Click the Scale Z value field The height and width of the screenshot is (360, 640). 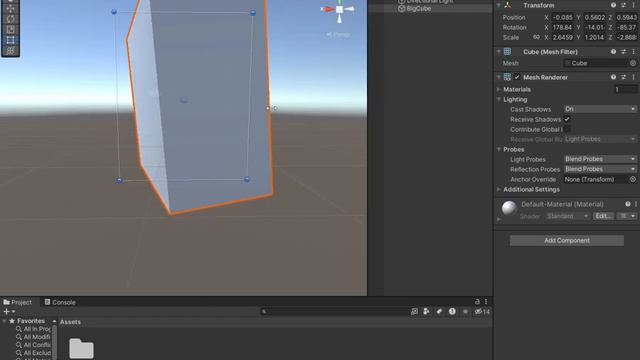(x=626, y=37)
